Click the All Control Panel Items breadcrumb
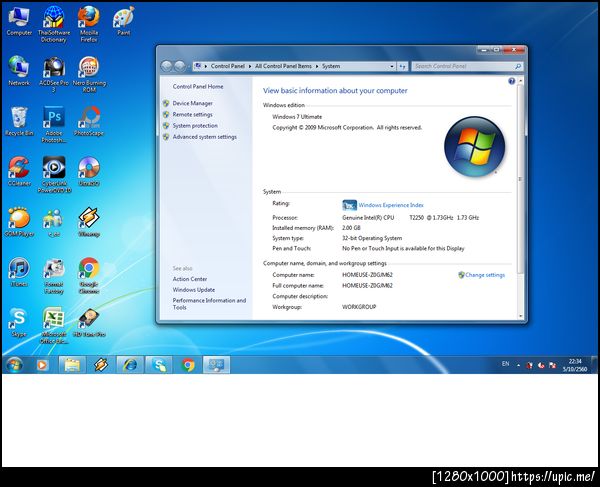 (284, 66)
